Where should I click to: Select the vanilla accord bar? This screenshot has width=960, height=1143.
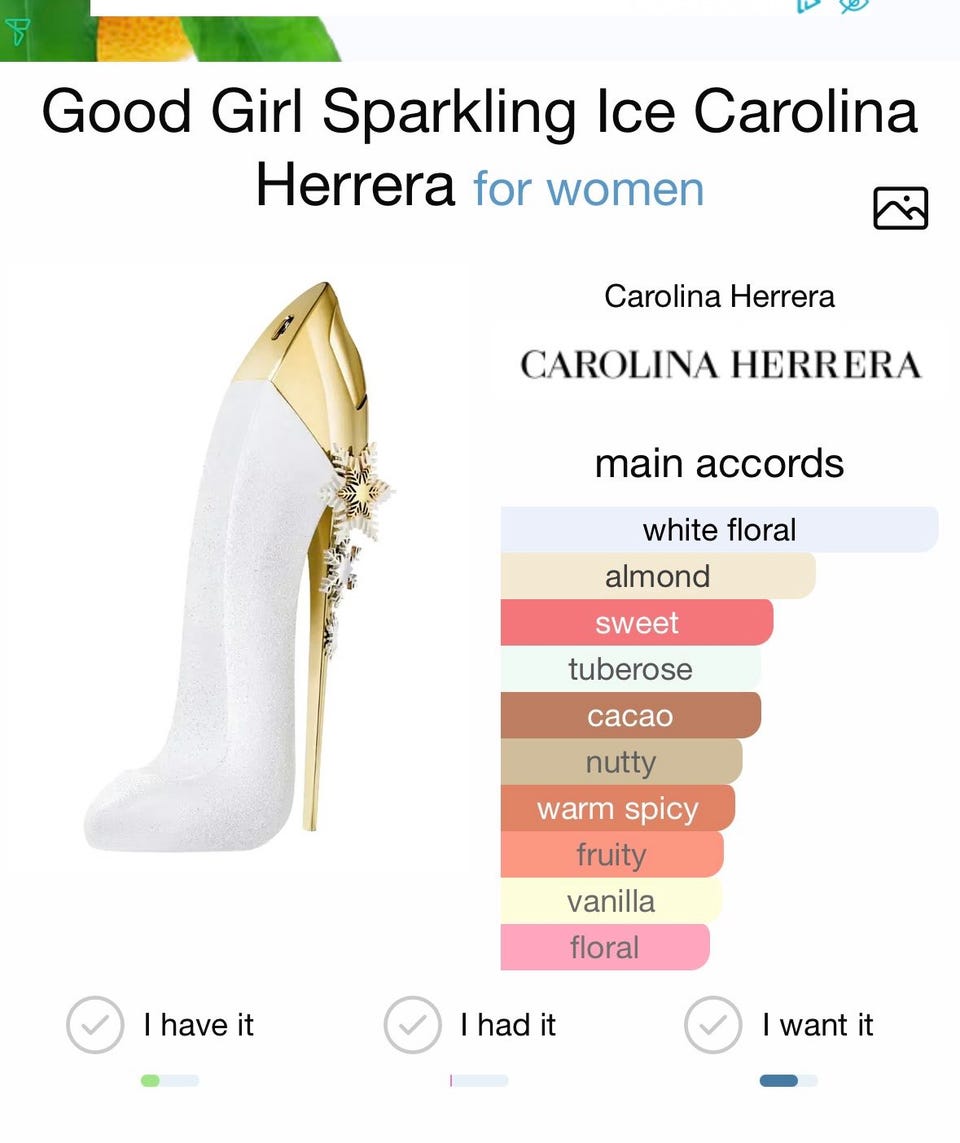[611, 901]
